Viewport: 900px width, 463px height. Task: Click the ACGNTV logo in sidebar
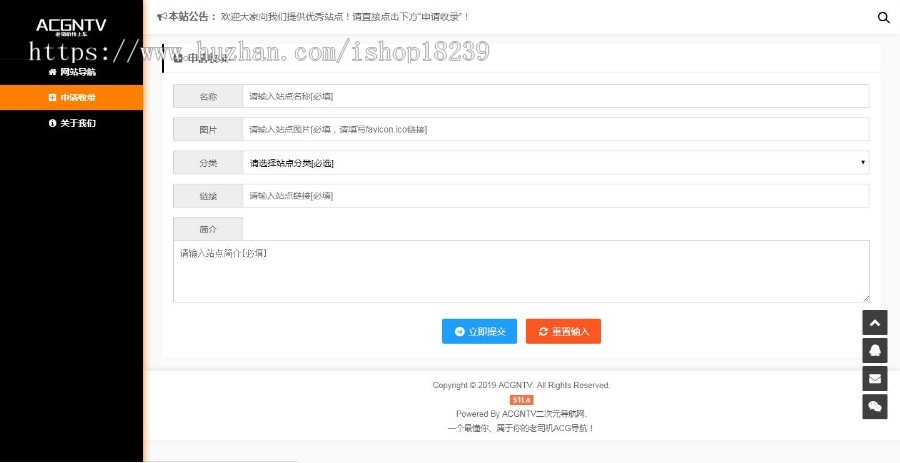[x=71, y=26]
